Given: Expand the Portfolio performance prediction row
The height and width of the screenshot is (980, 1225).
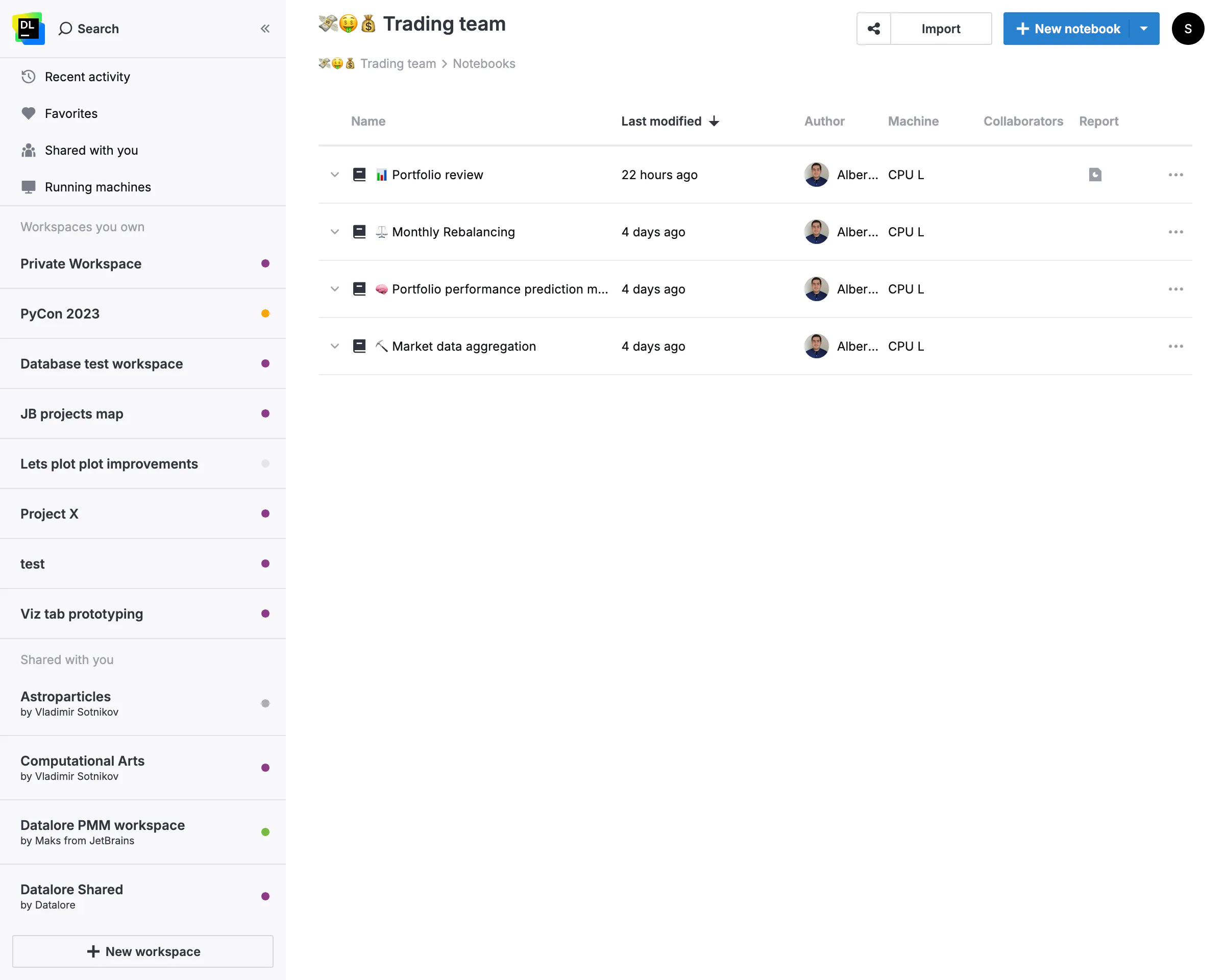Looking at the screenshot, I should (335, 289).
